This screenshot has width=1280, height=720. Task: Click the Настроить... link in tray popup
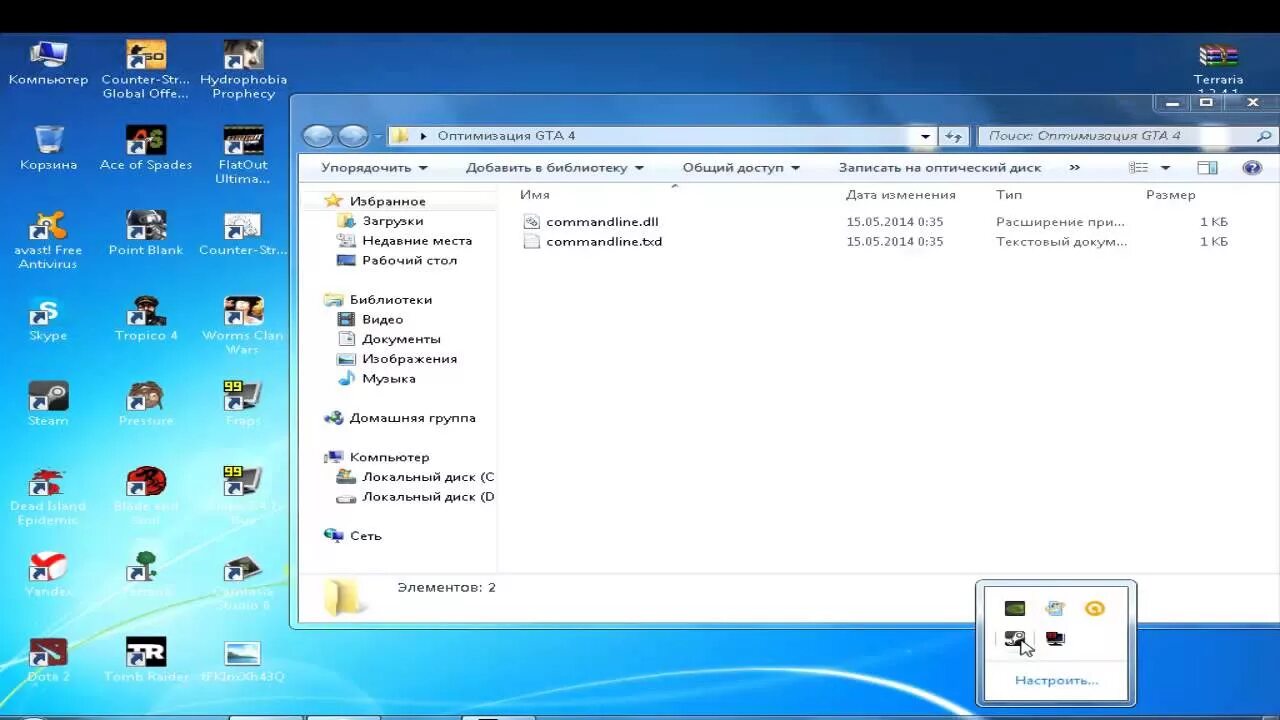pyautogui.click(x=1056, y=680)
